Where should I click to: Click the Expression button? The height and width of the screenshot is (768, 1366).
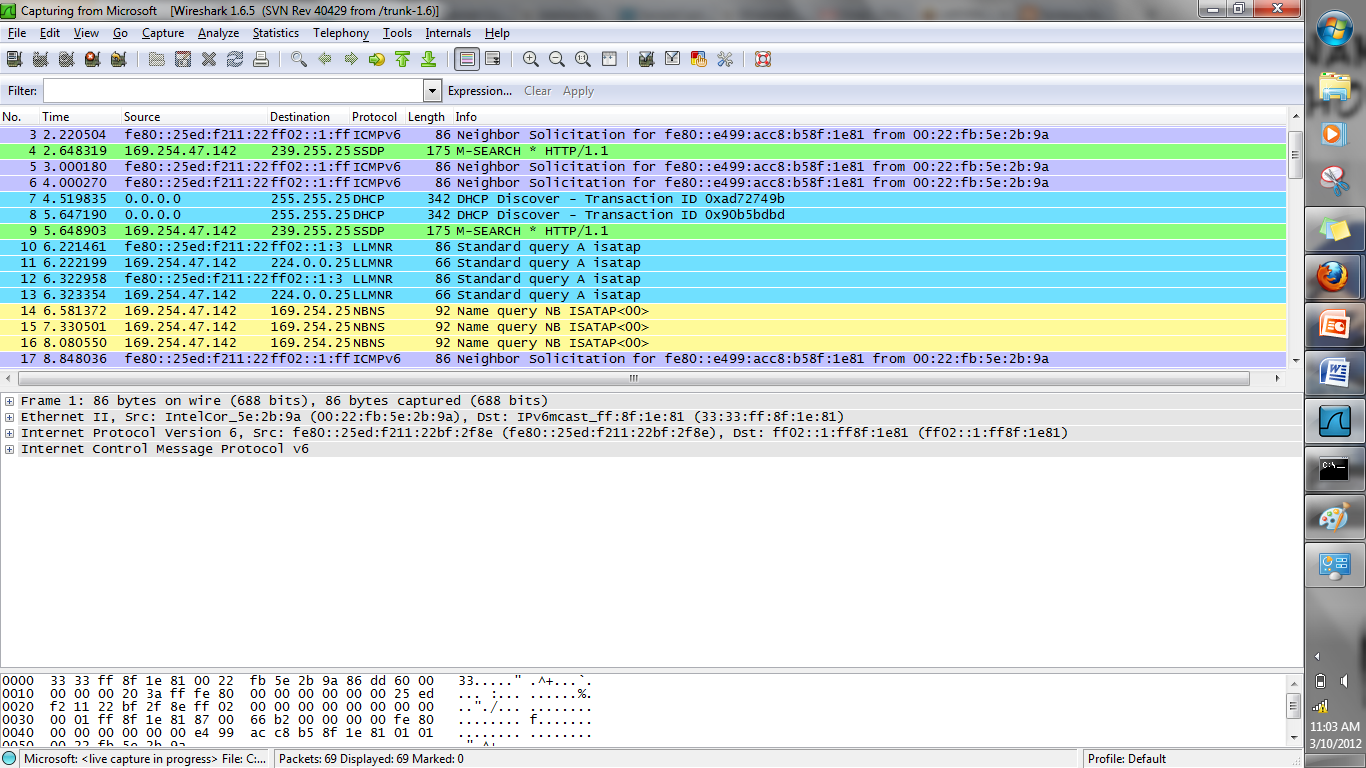tap(480, 91)
